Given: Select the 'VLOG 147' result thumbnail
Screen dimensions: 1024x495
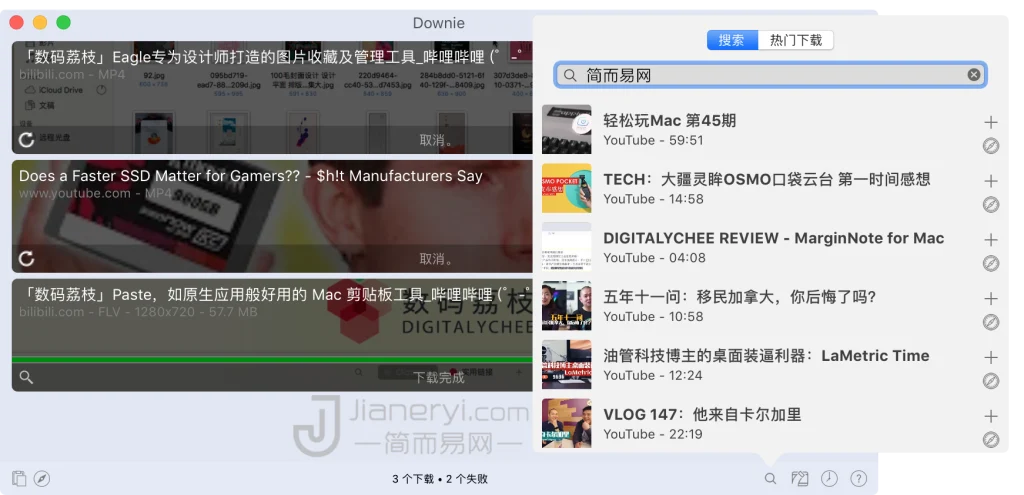Looking at the screenshot, I should [x=566, y=423].
